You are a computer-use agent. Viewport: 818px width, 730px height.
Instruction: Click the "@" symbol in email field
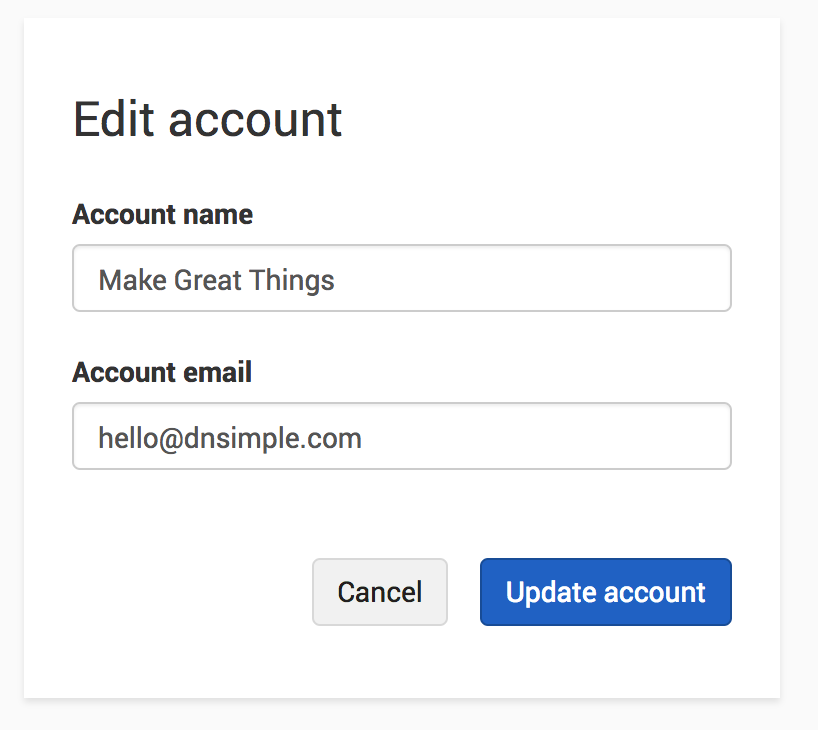[168, 437]
